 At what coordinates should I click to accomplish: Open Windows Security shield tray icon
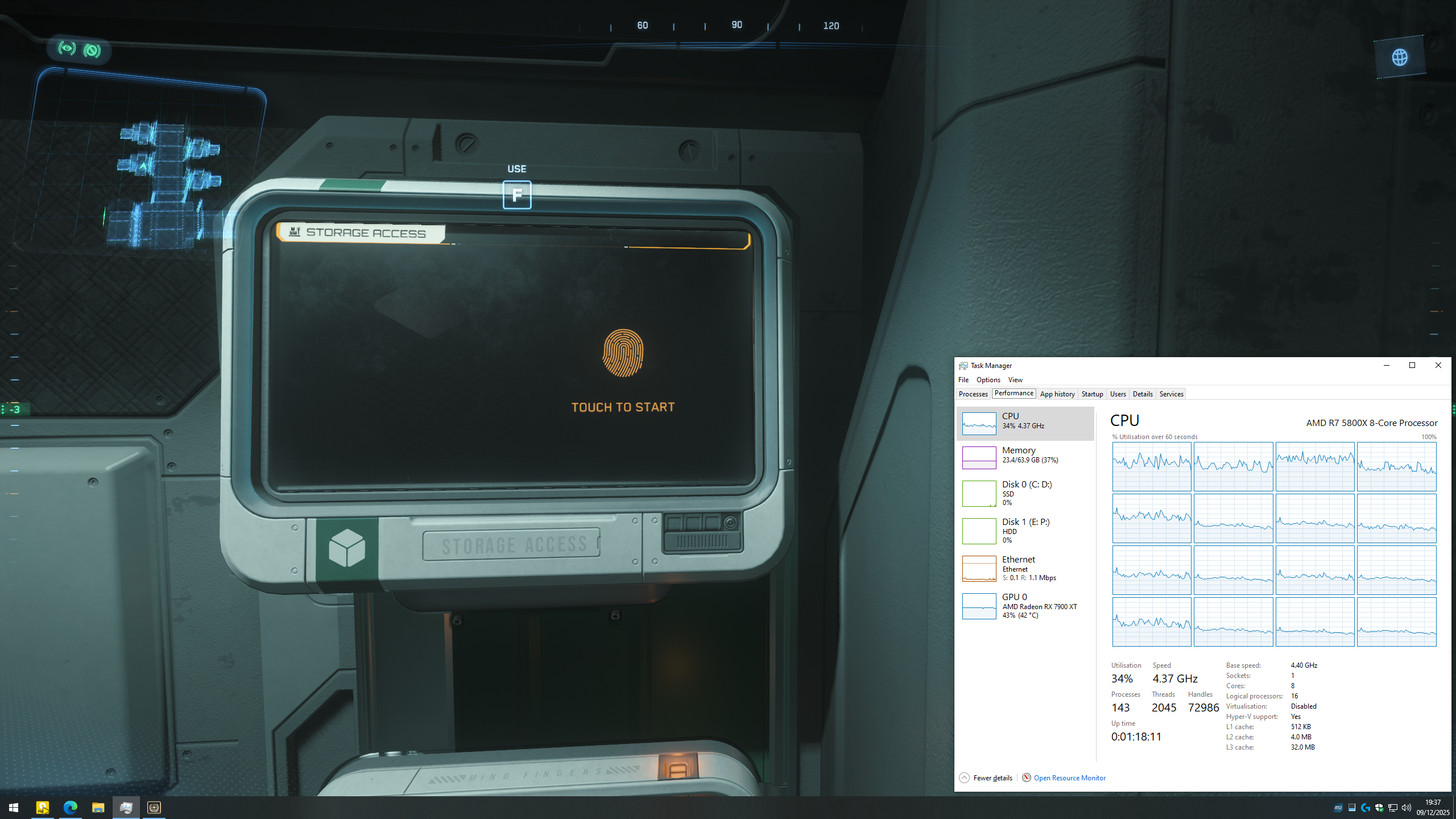[x=1379, y=808]
